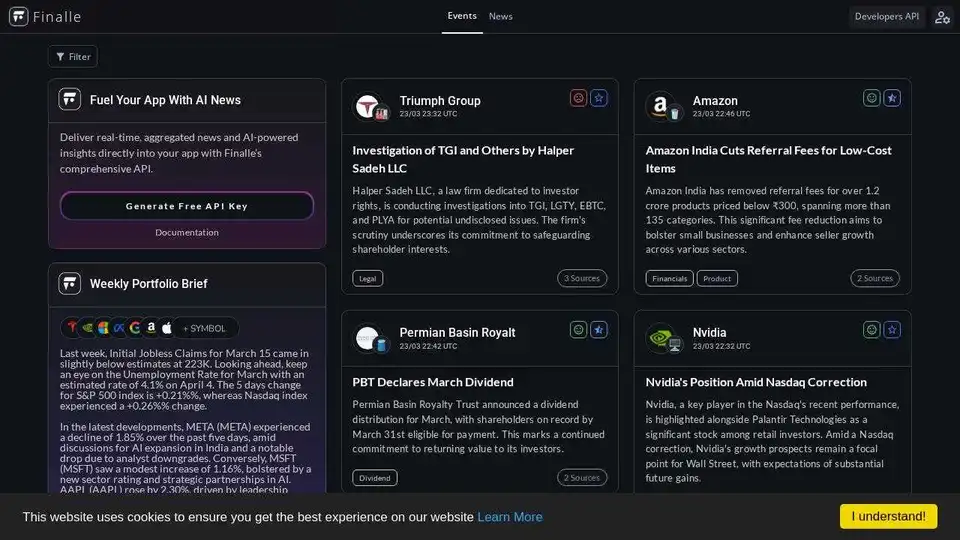Click the Triumph Group company name
960x540 pixels.
coord(440,100)
